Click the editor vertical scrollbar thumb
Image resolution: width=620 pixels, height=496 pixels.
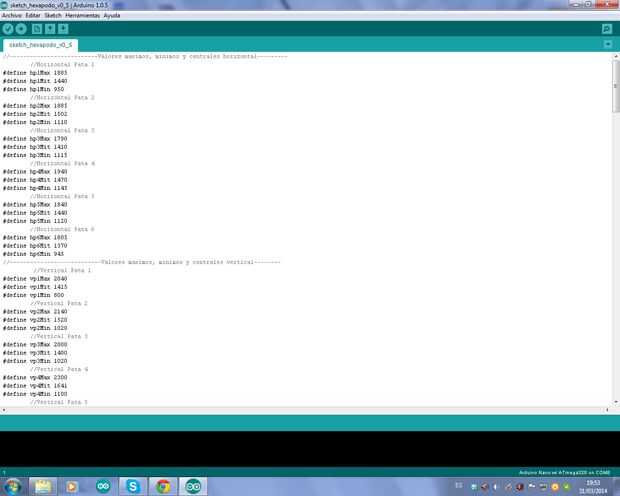[616, 87]
